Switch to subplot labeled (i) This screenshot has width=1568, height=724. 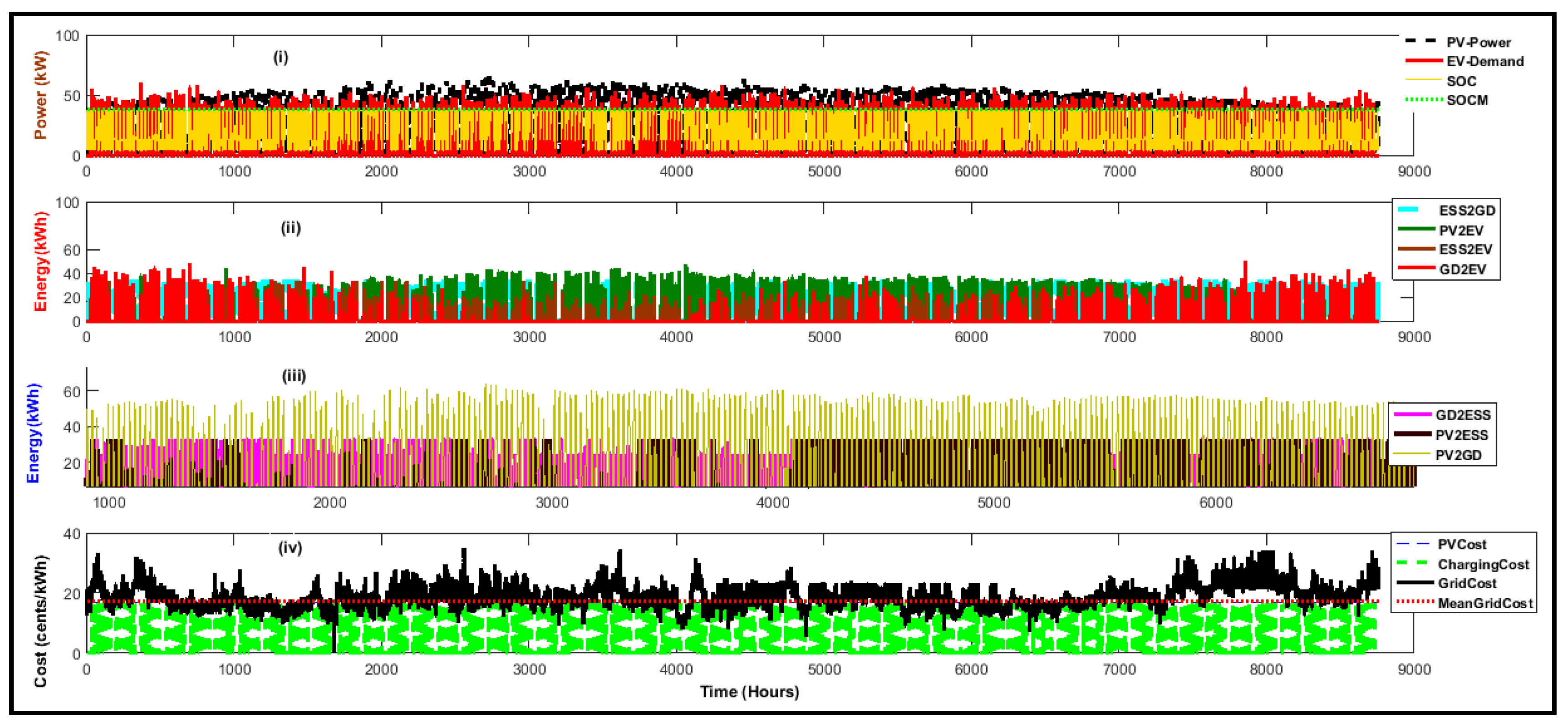[280, 58]
